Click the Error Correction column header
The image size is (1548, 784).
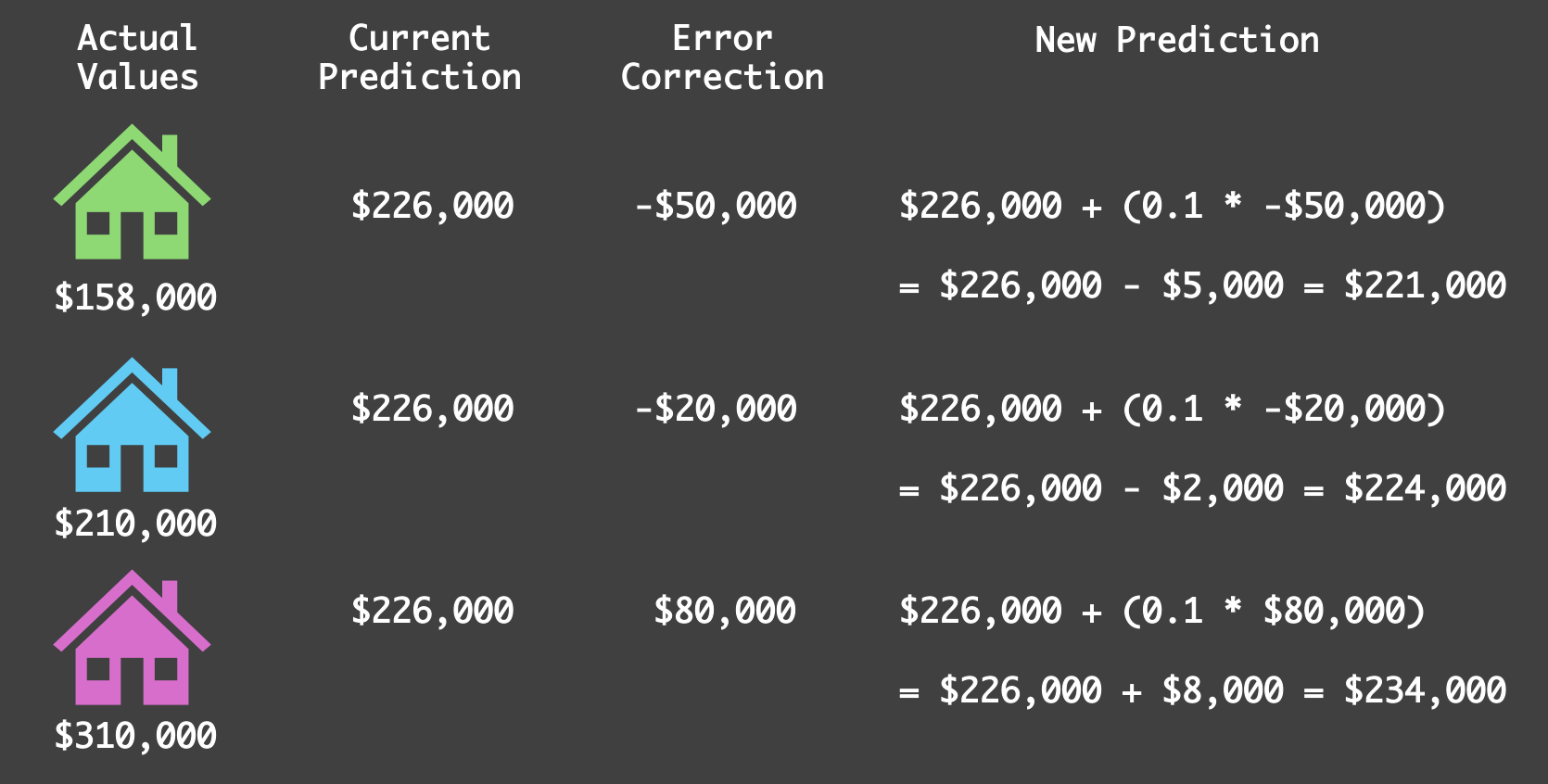722,57
